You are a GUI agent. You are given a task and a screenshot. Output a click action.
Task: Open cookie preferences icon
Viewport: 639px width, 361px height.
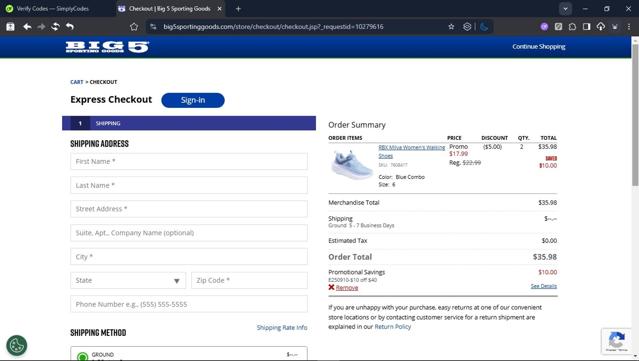click(x=17, y=346)
